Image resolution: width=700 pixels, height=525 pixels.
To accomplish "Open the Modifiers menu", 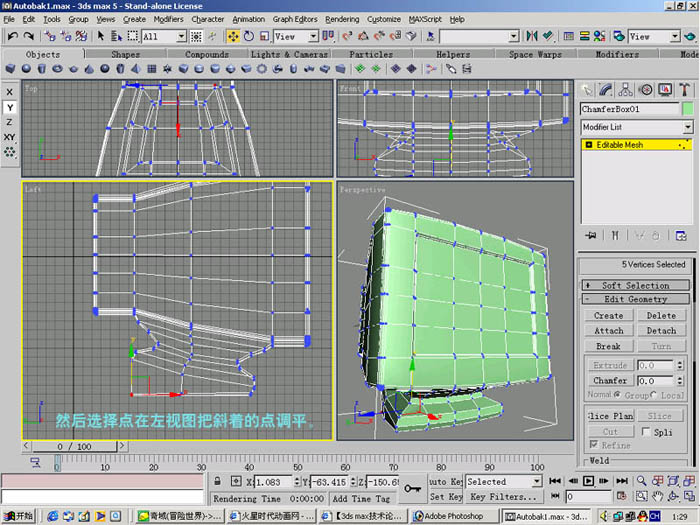I will click(168, 19).
